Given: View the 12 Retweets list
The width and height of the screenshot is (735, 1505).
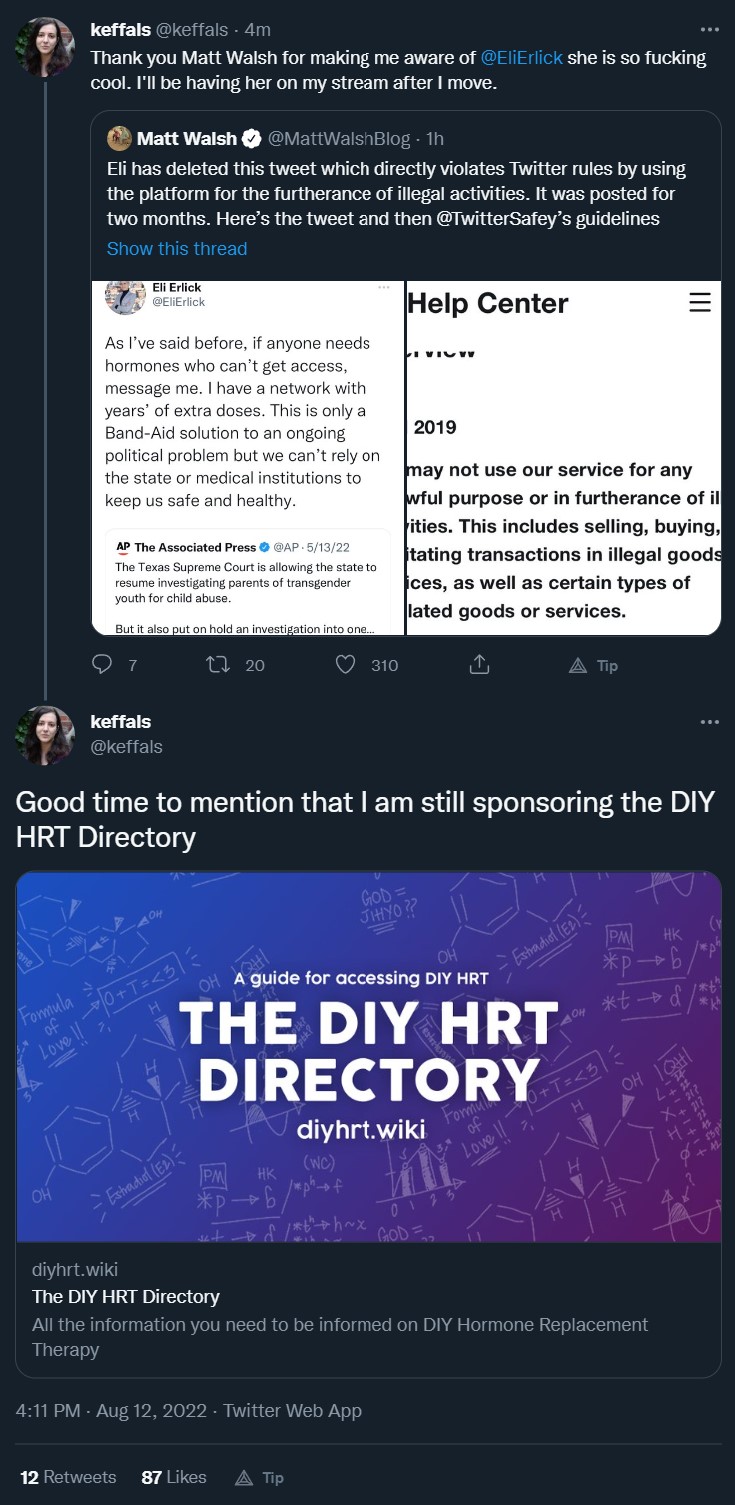Looking at the screenshot, I should 68,1477.
